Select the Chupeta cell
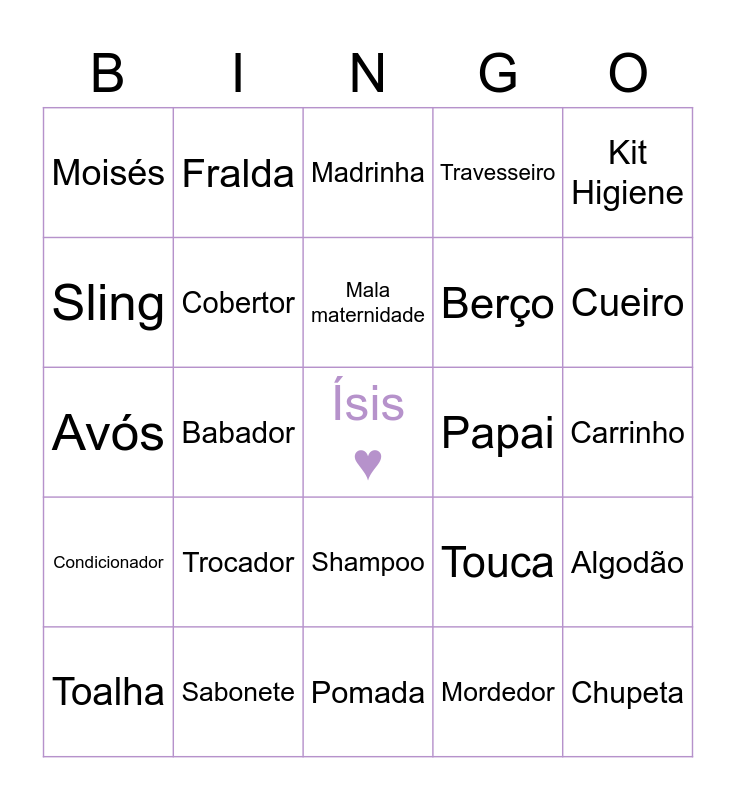The height and width of the screenshot is (800, 736). click(x=628, y=692)
